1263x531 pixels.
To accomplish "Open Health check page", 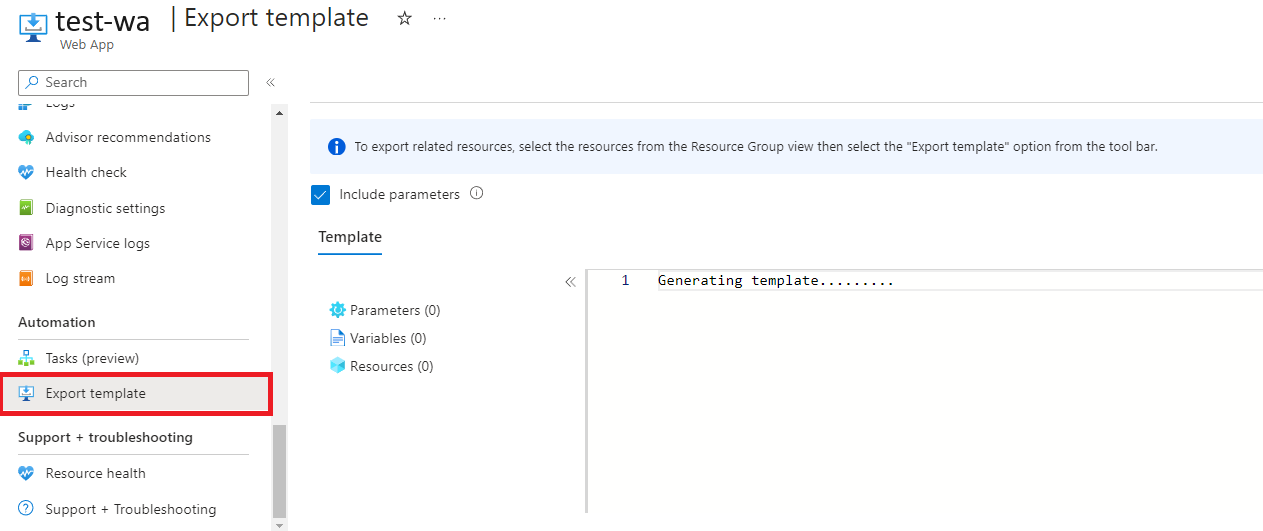I will pos(86,173).
